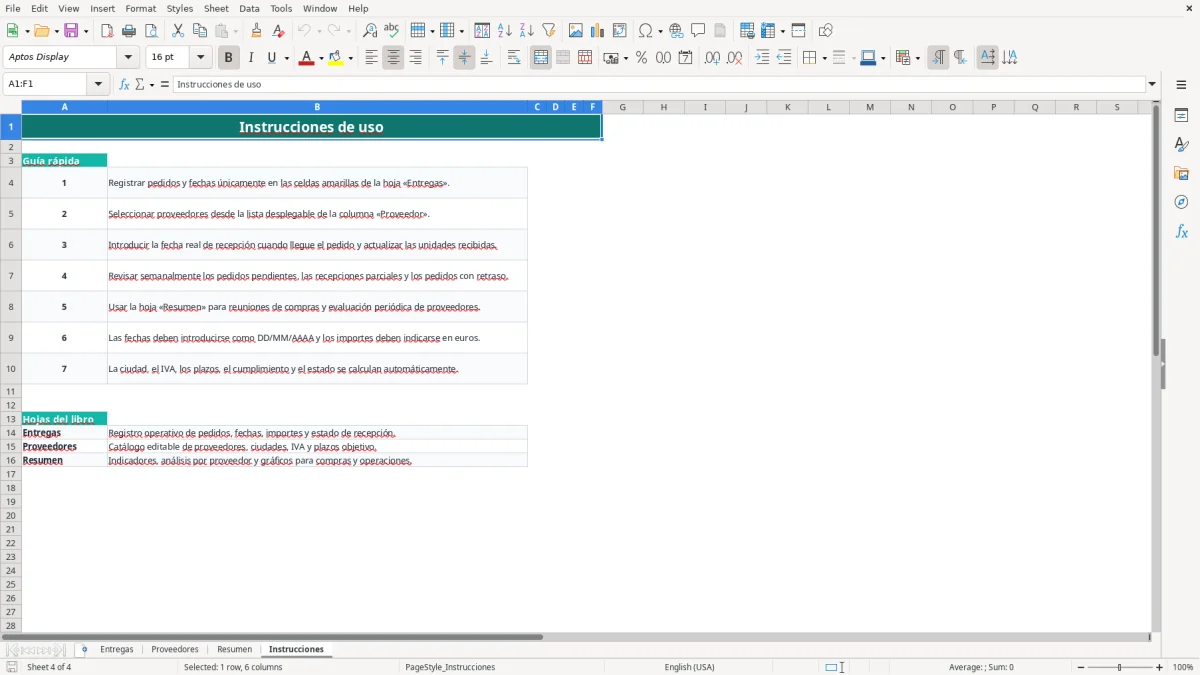Viewport: 1200px width, 675px height.
Task: Open the Borders dropdown arrow
Action: coord(823,58)
